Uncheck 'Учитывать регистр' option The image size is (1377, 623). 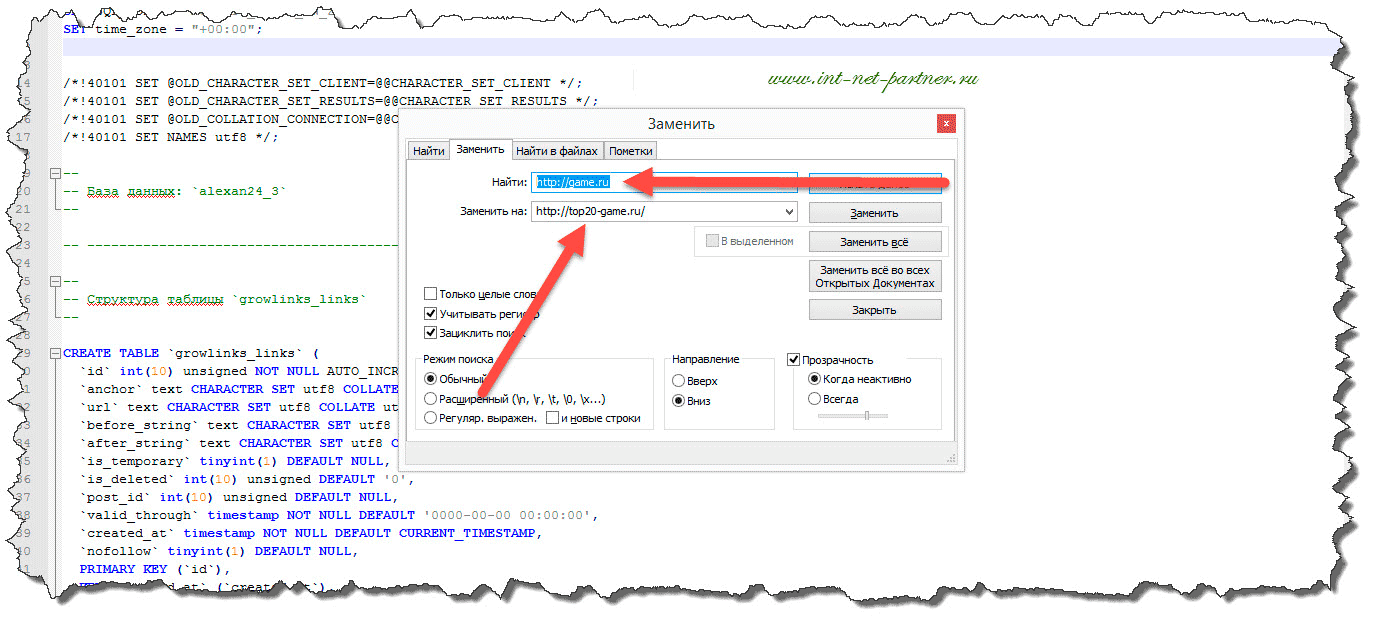[431, 313]
